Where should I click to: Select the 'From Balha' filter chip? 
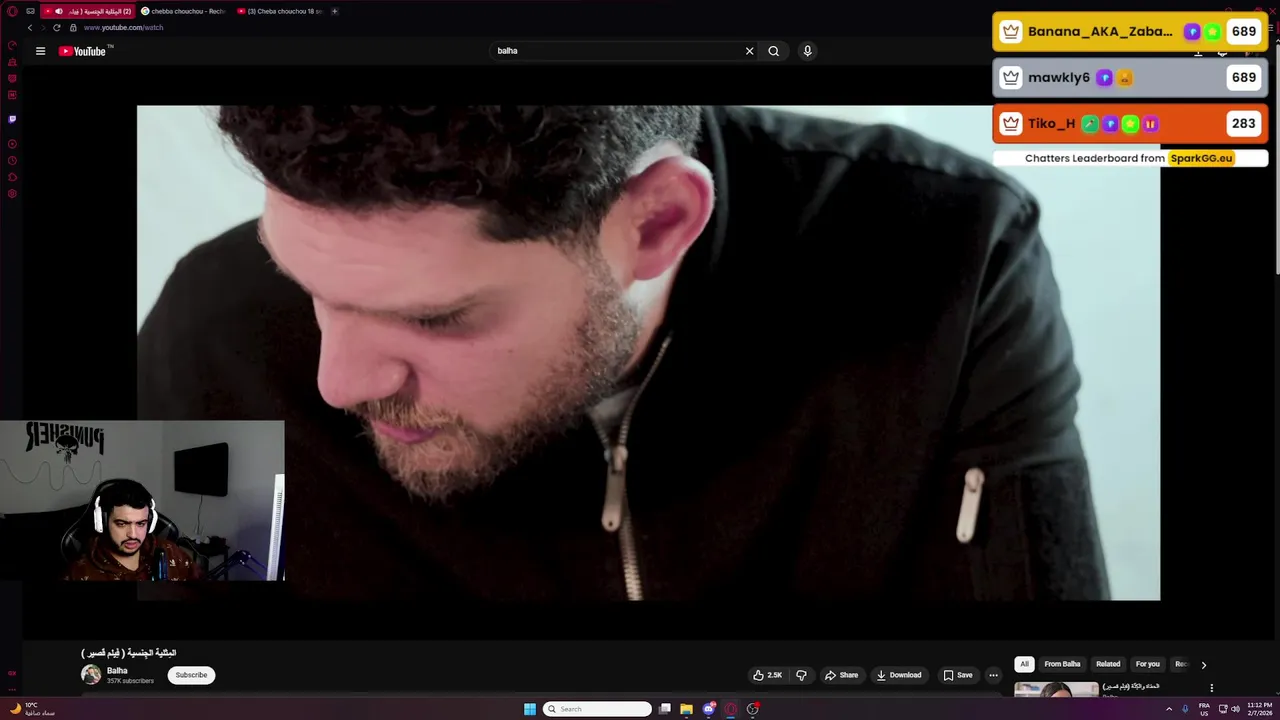(1062, 664)
